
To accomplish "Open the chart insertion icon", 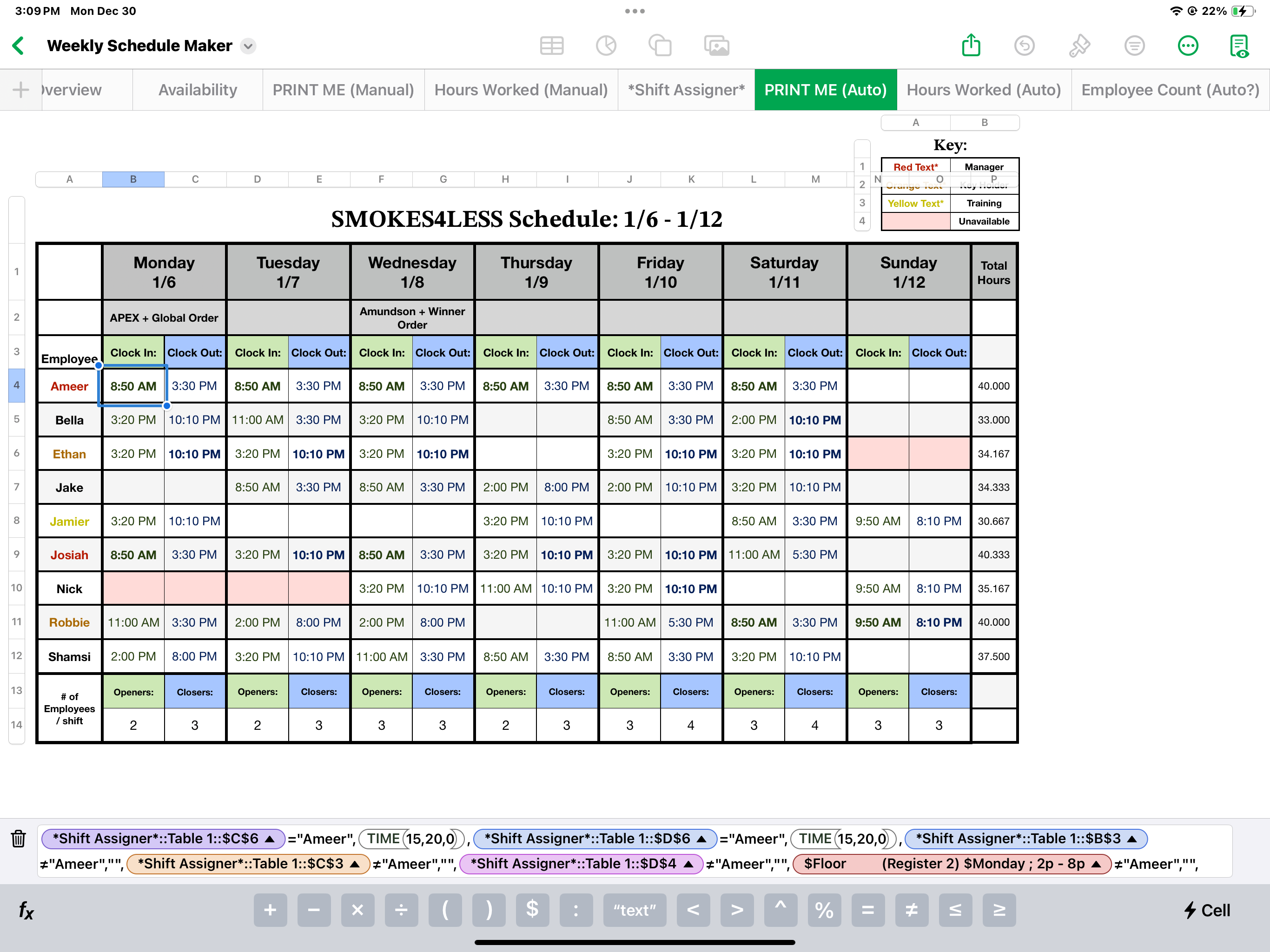I will tap(606, 46).
